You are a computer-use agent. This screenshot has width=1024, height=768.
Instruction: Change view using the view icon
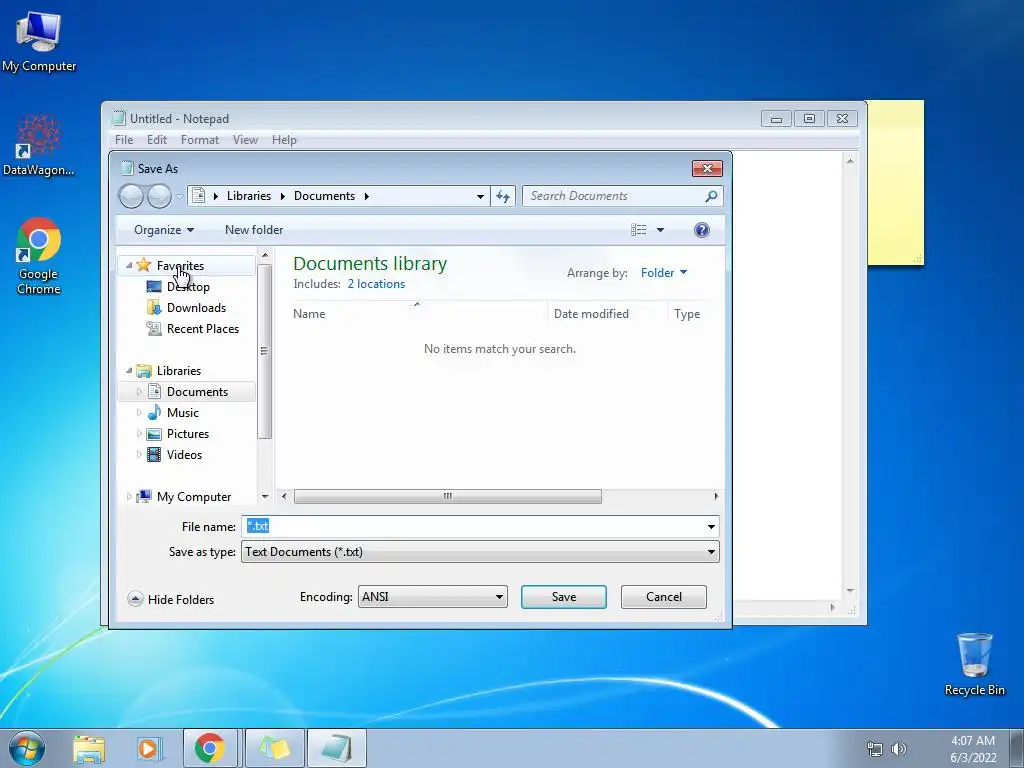coord(639,230)
